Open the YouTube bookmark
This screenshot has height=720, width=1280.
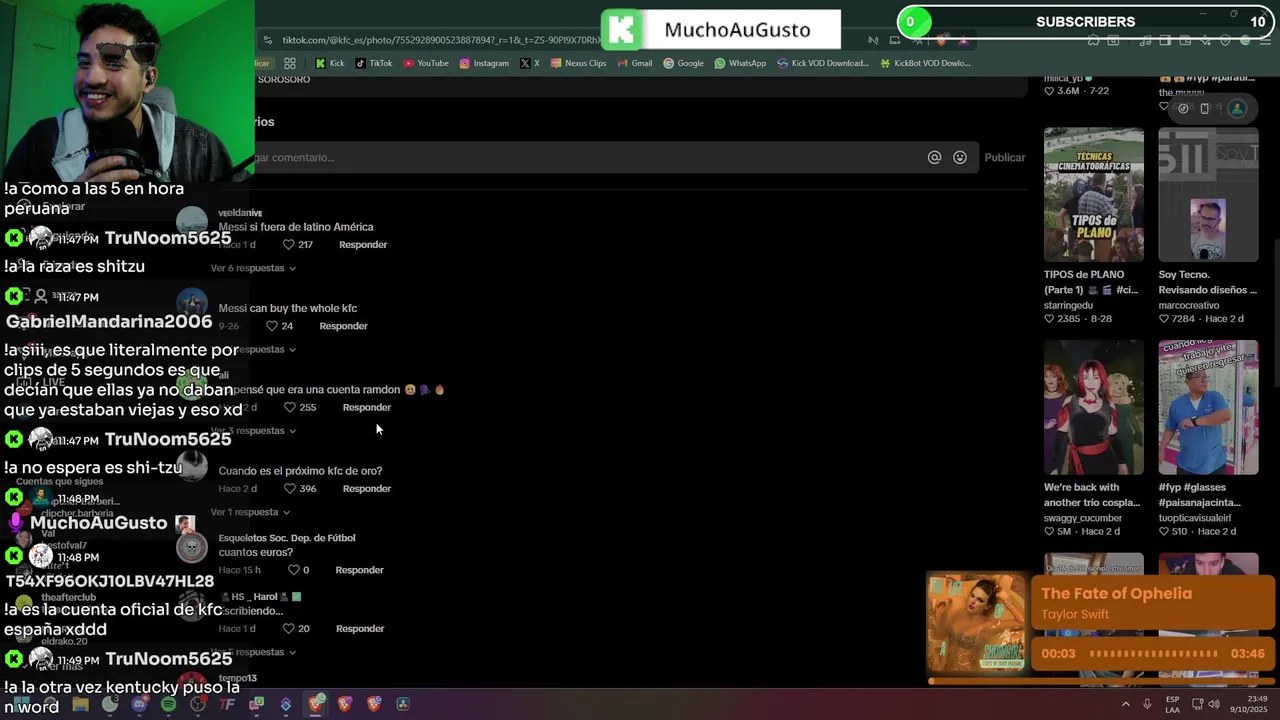pyautogui.click(x=426, y=63)
